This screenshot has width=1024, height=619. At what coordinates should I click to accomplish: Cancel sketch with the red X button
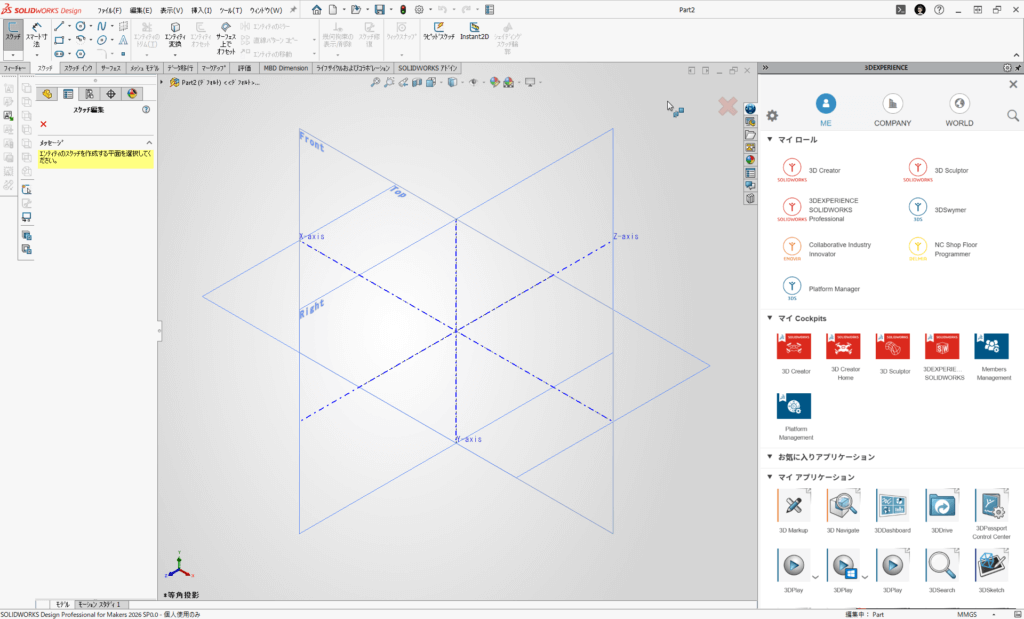(43, 124)
